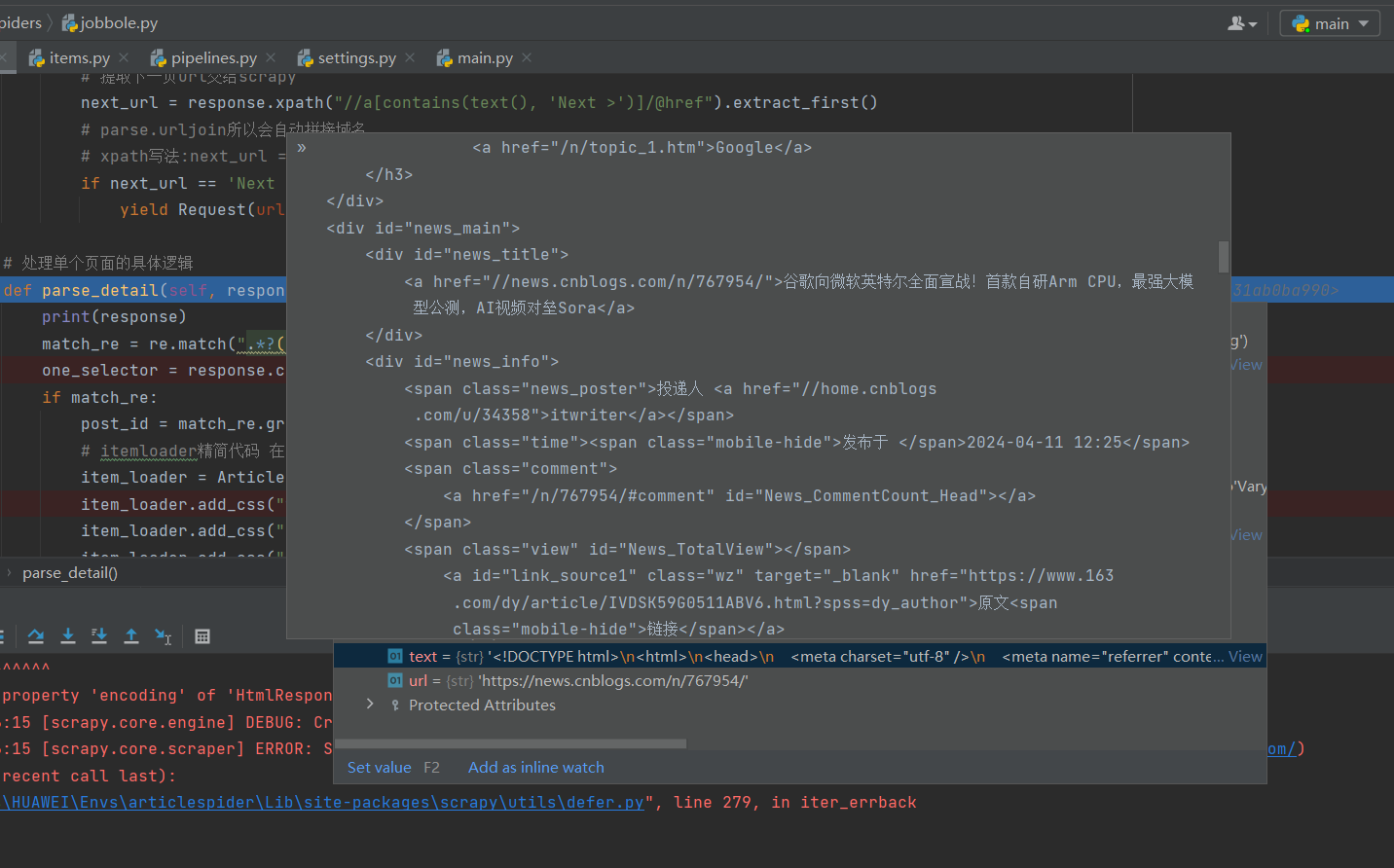
Task: Click the print(response) code line
Action: point(114,317)
